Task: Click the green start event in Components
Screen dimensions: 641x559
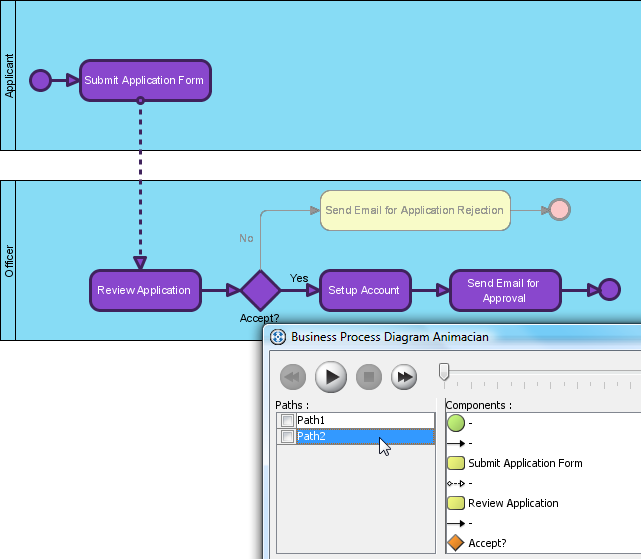Action: click(x=456, y=423)
